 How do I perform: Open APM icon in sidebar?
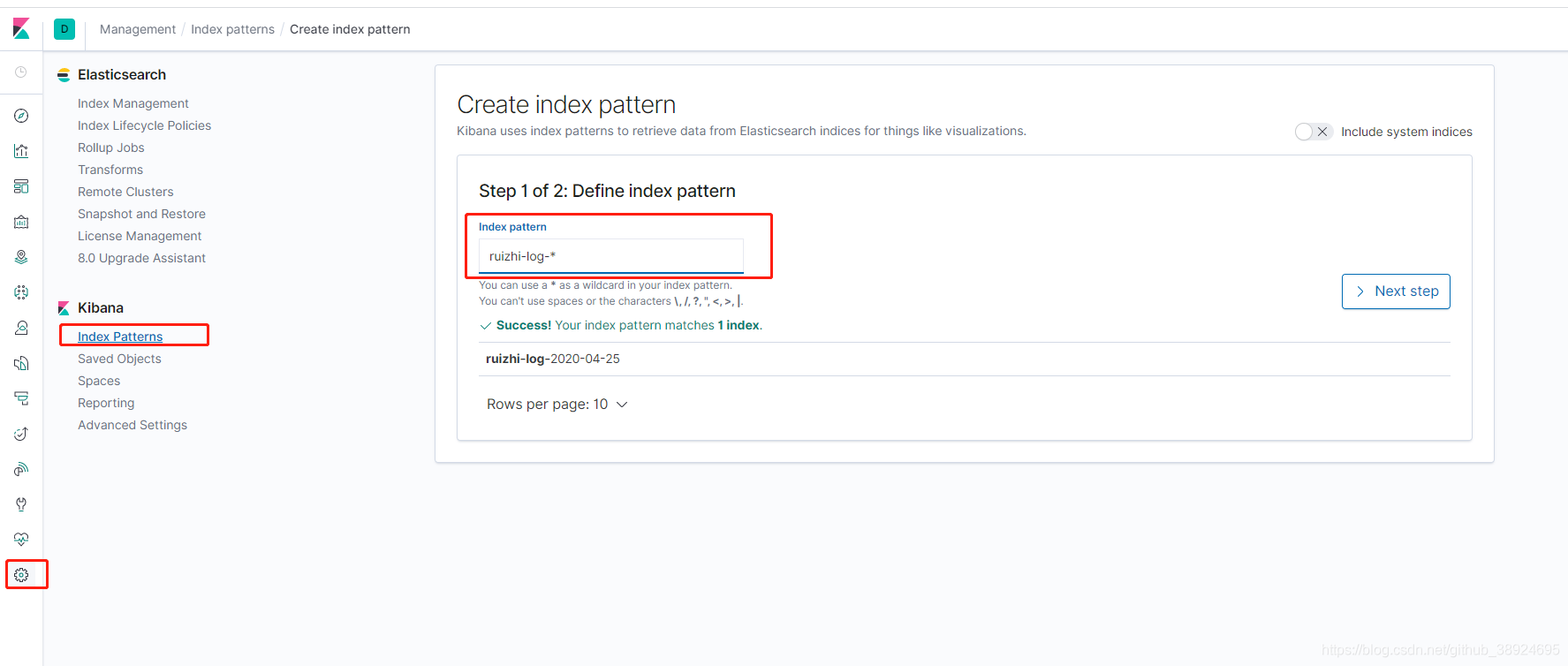(21, 398)
